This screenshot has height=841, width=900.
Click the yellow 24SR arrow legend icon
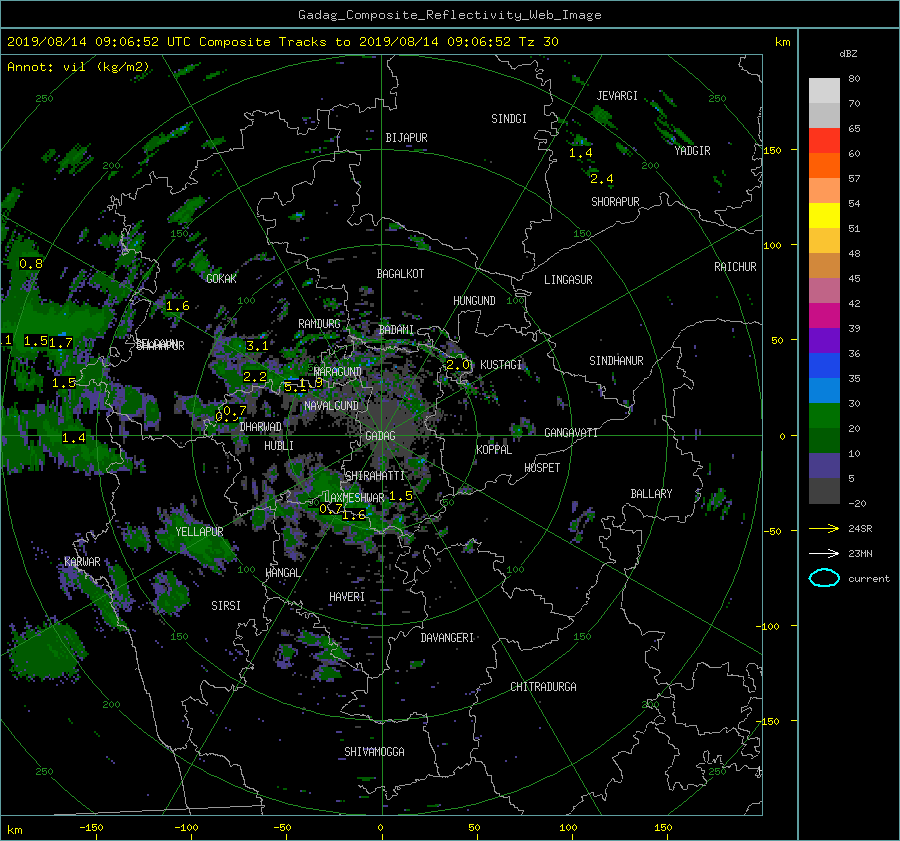[824, 528]
